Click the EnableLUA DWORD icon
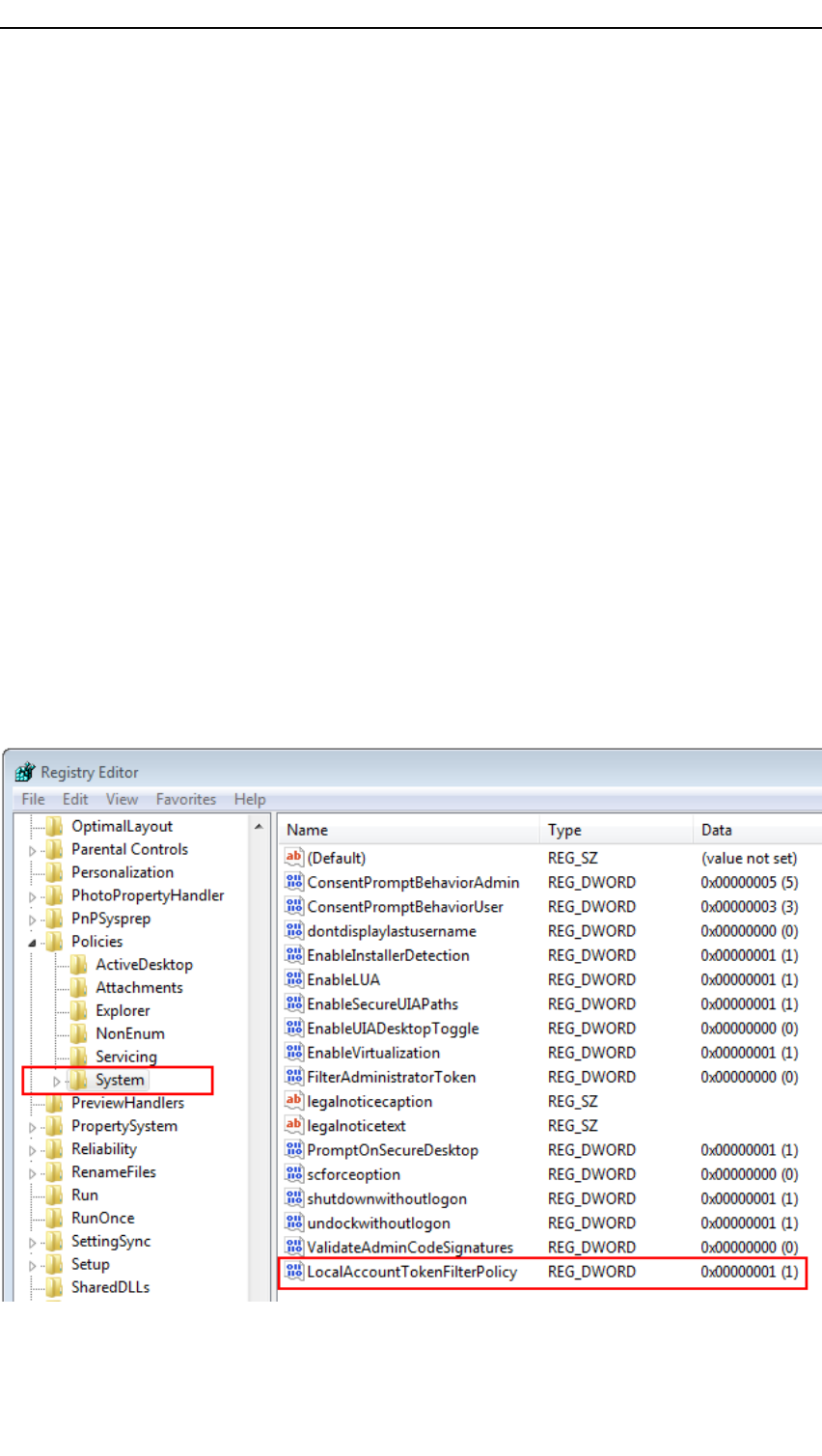 [294, 979]
